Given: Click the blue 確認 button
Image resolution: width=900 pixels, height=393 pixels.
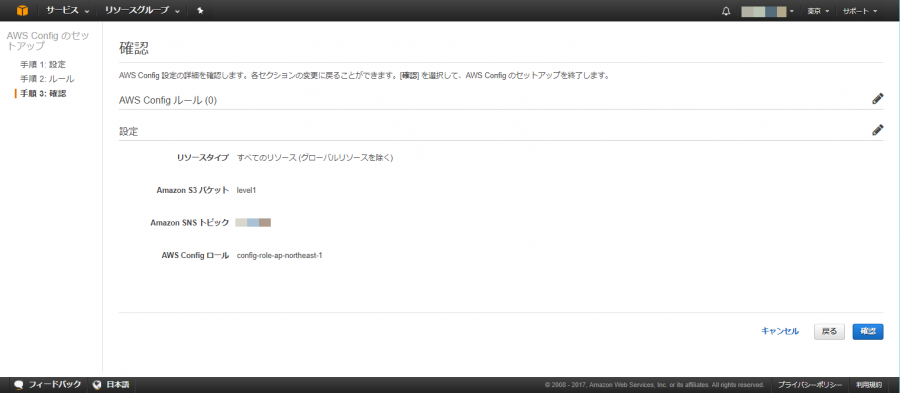Looking at the screenshot, I should pyautogui.click(x=867, y=332).
